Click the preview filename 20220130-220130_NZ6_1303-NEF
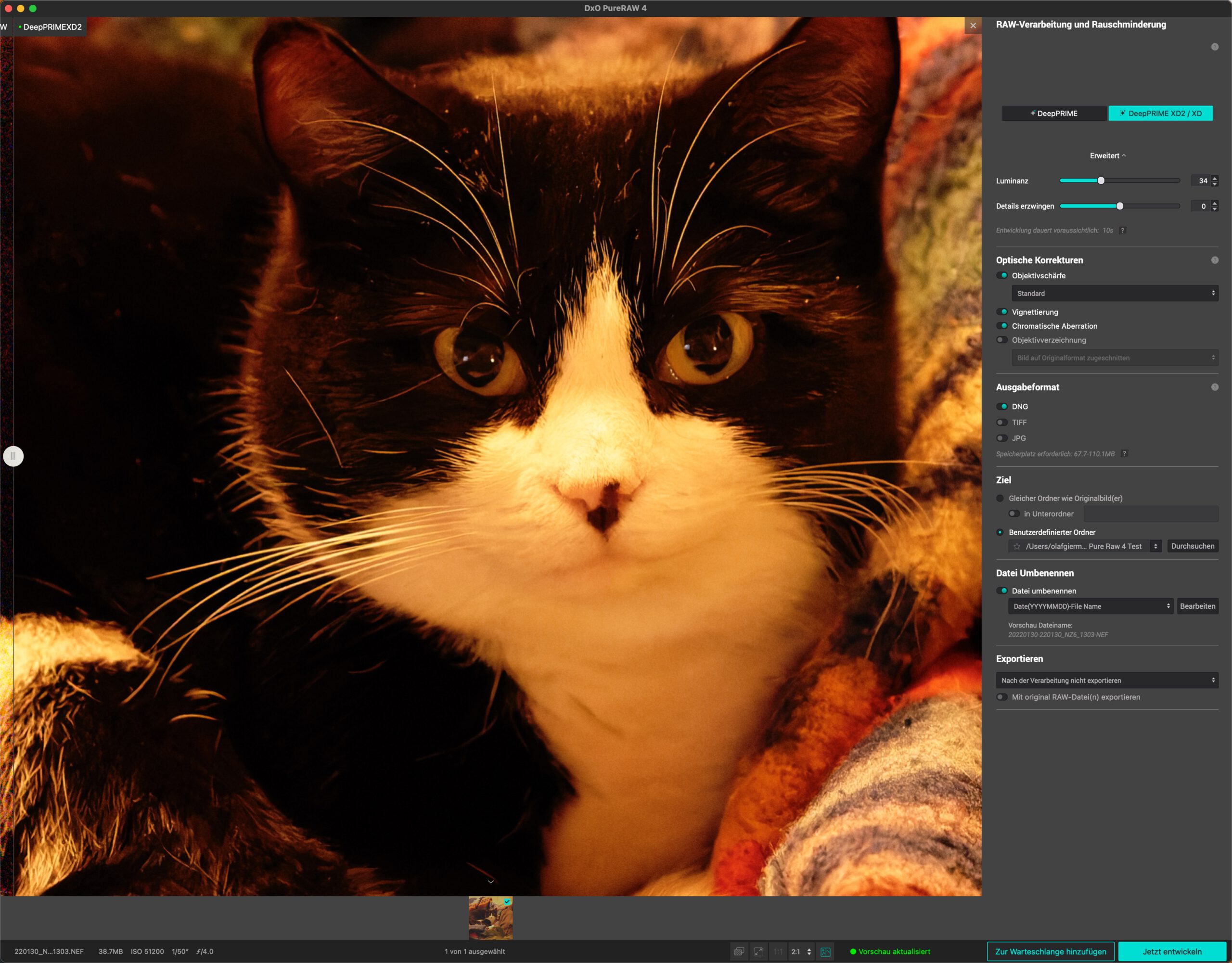 click(1058, 635)
